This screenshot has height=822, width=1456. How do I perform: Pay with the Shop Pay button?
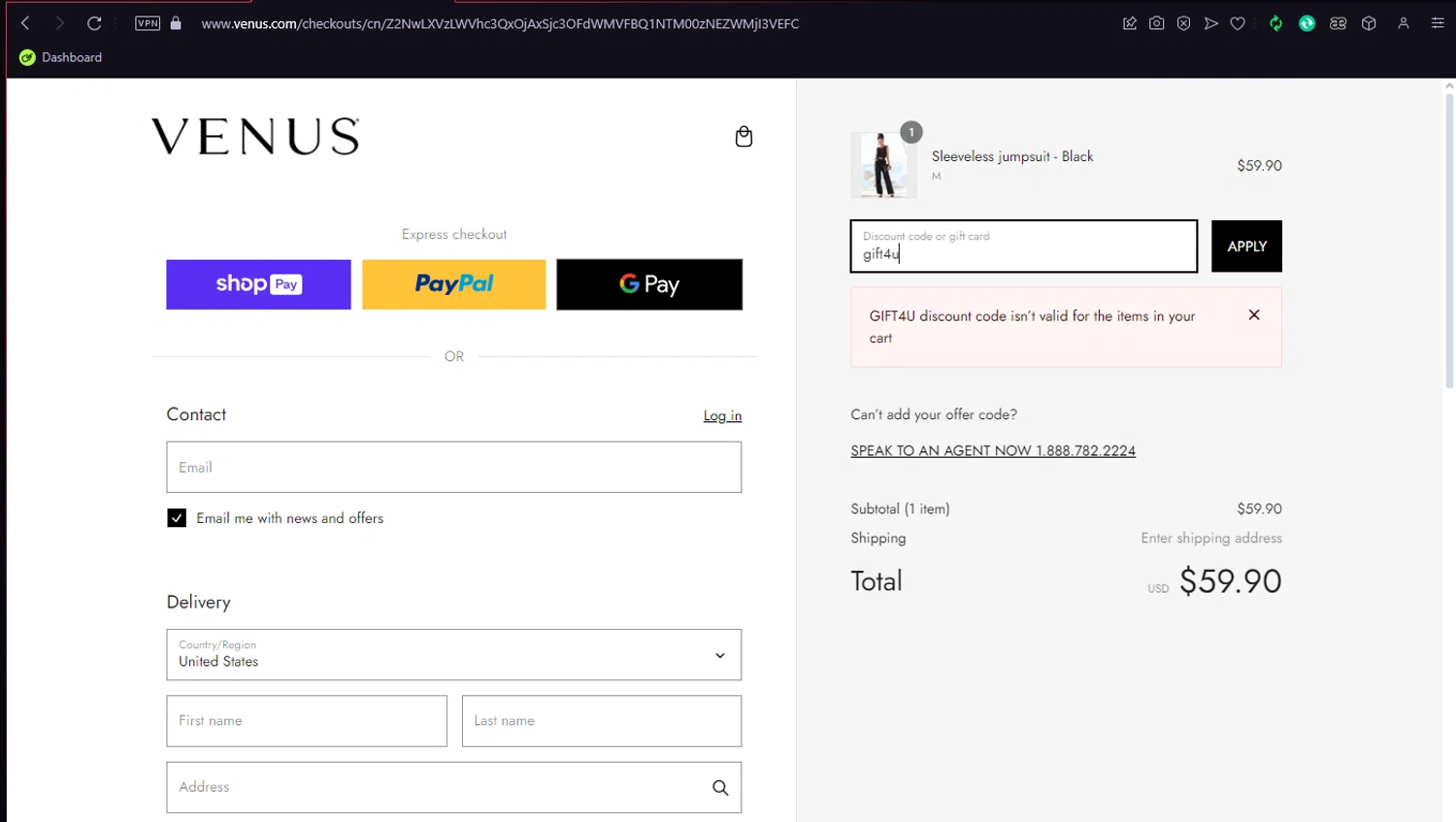coord(258,284)
